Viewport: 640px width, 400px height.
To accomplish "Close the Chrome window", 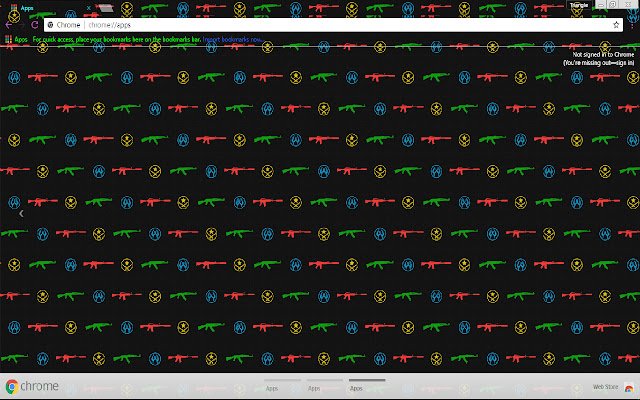I will click(x=629, y=4).
